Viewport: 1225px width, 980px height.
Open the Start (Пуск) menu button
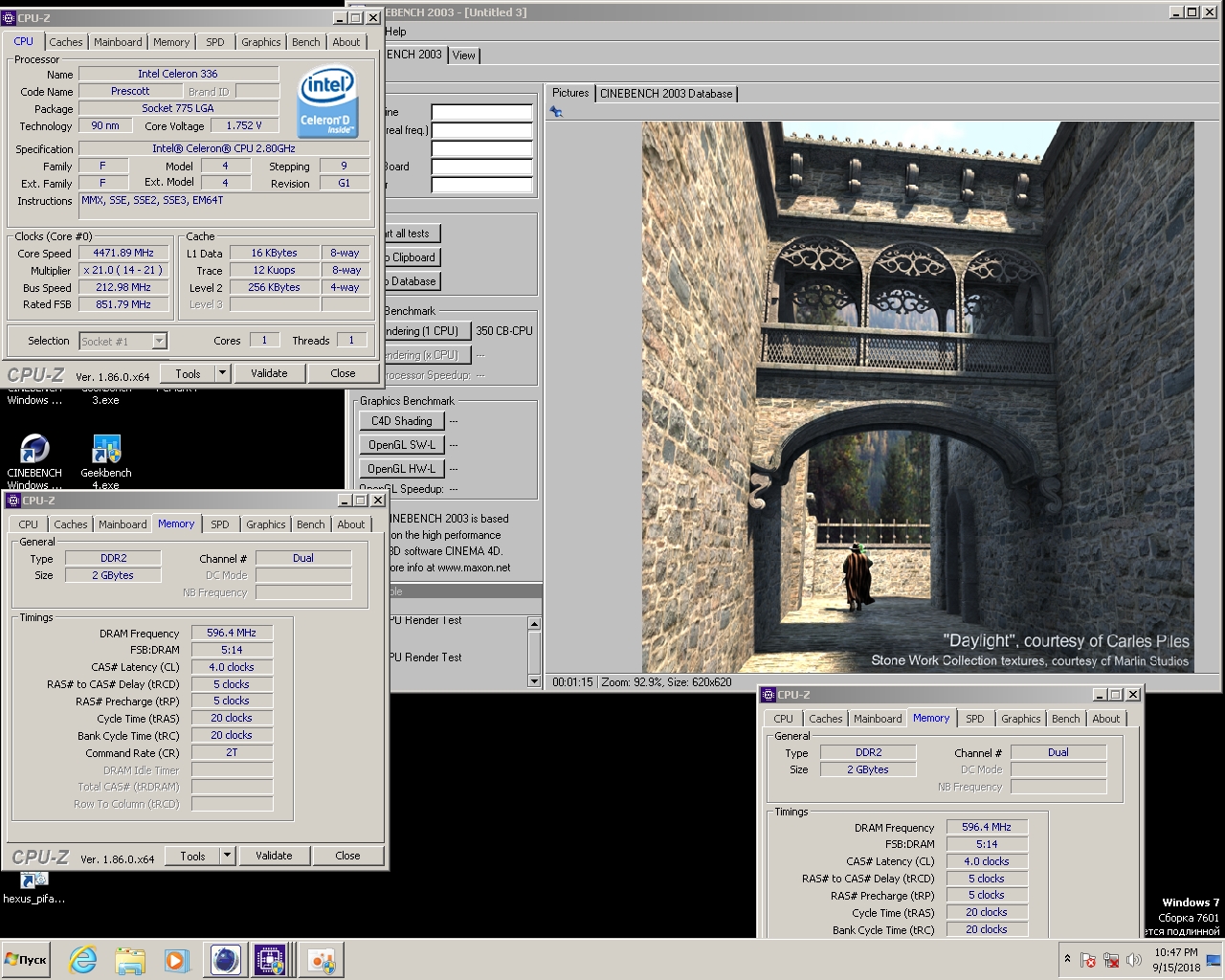click(26, 960)
